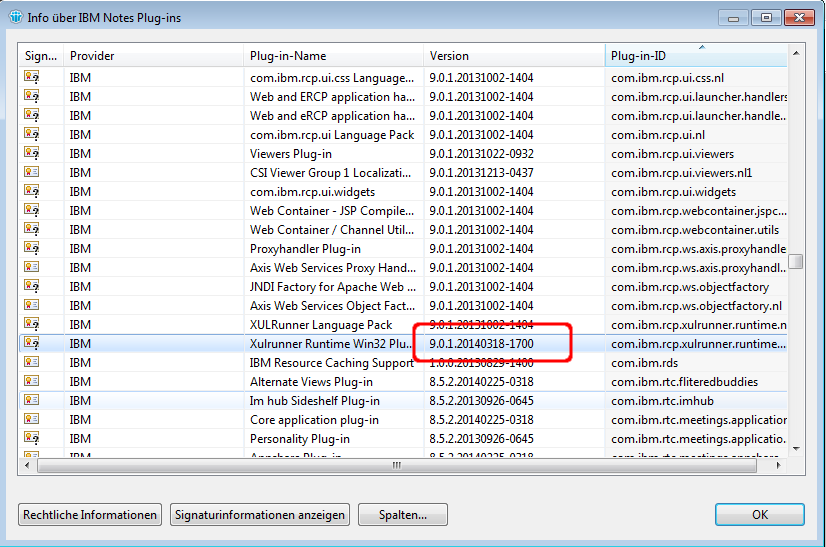This screenshot has height=547, width=826.
Task: Click signature icon of IBM Resource Caching row
Action: [31, 363]
